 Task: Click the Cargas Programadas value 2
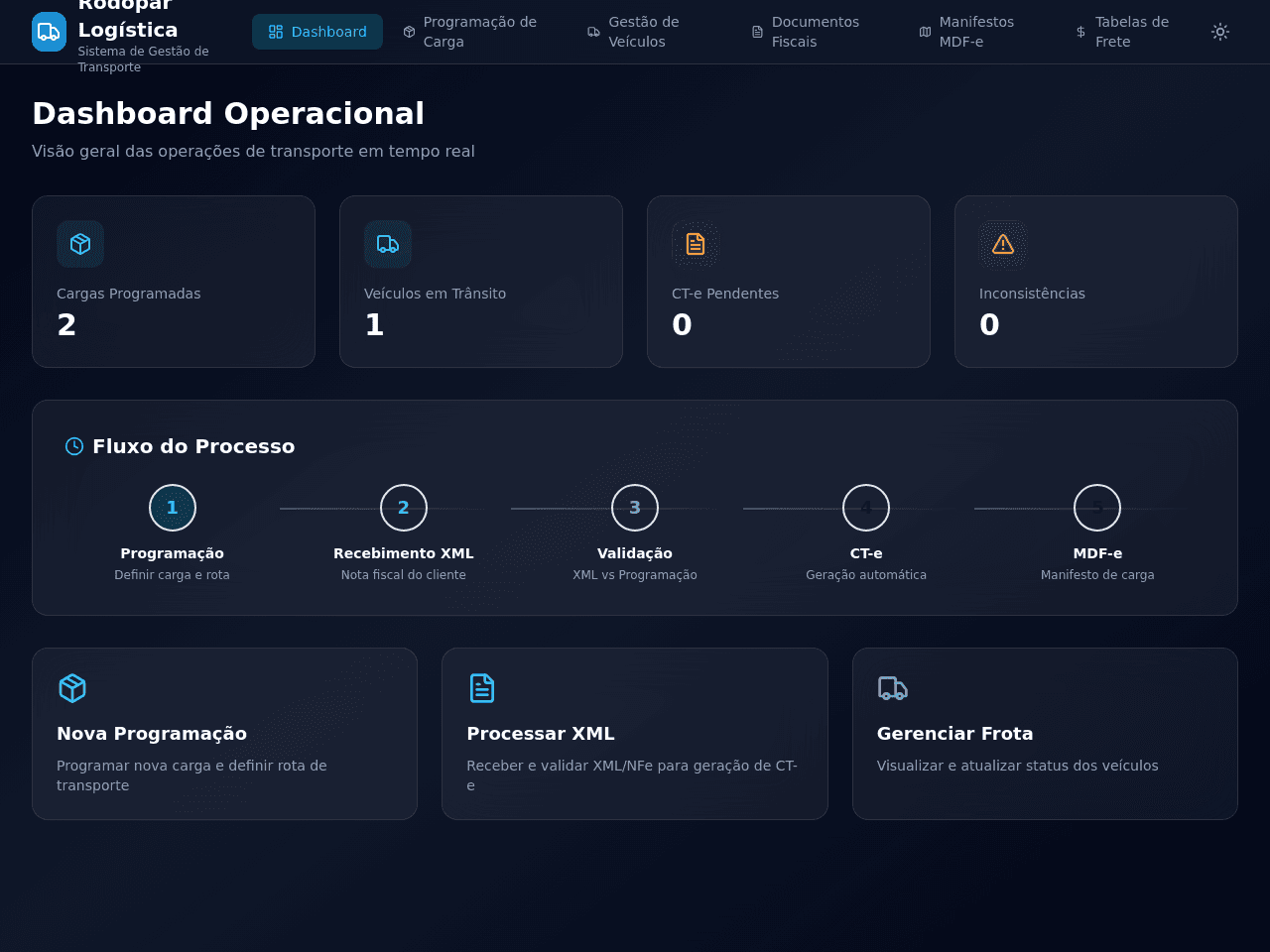pos(66,325)
